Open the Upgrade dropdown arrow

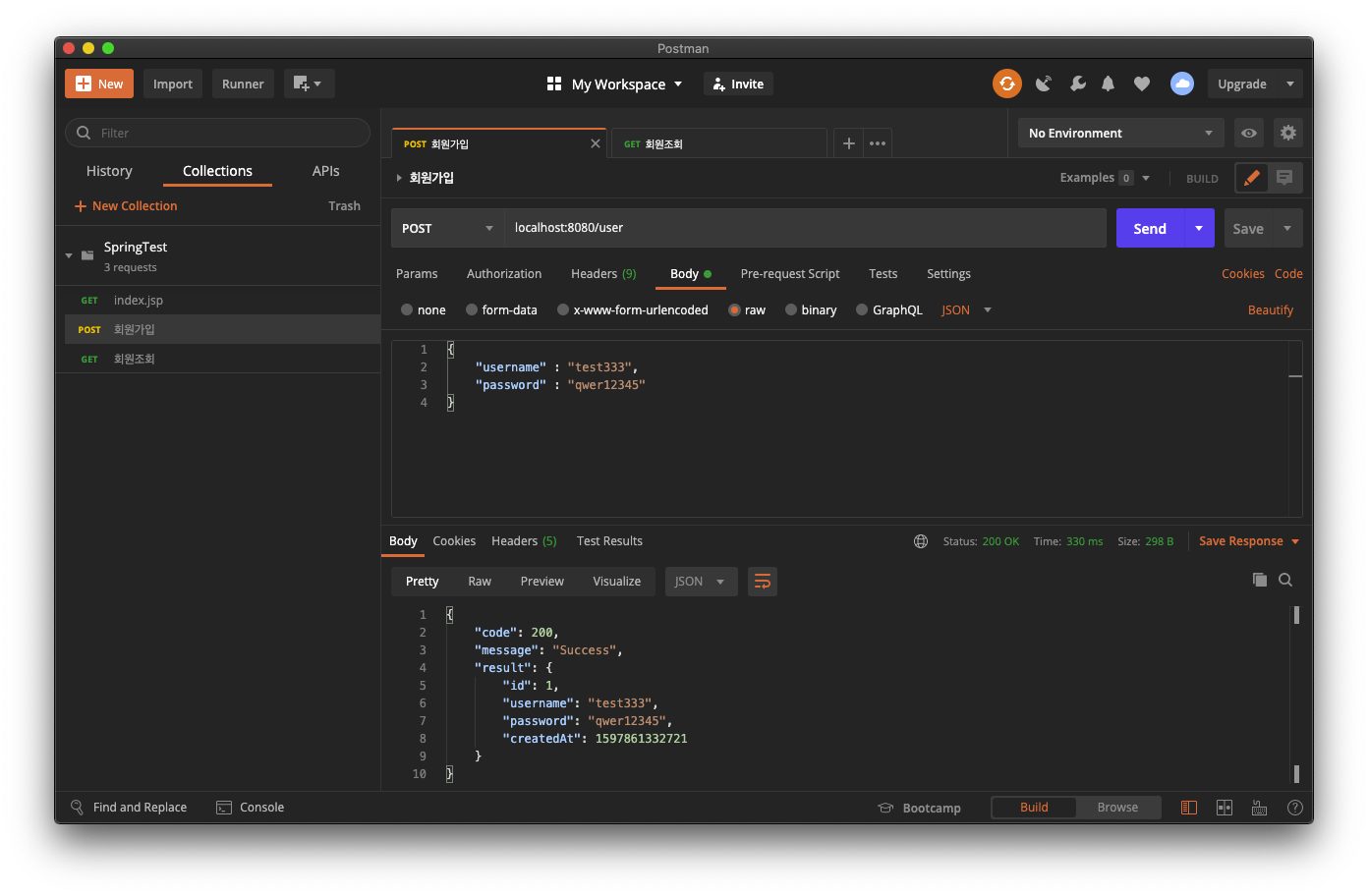click(x=1290, y=84)
